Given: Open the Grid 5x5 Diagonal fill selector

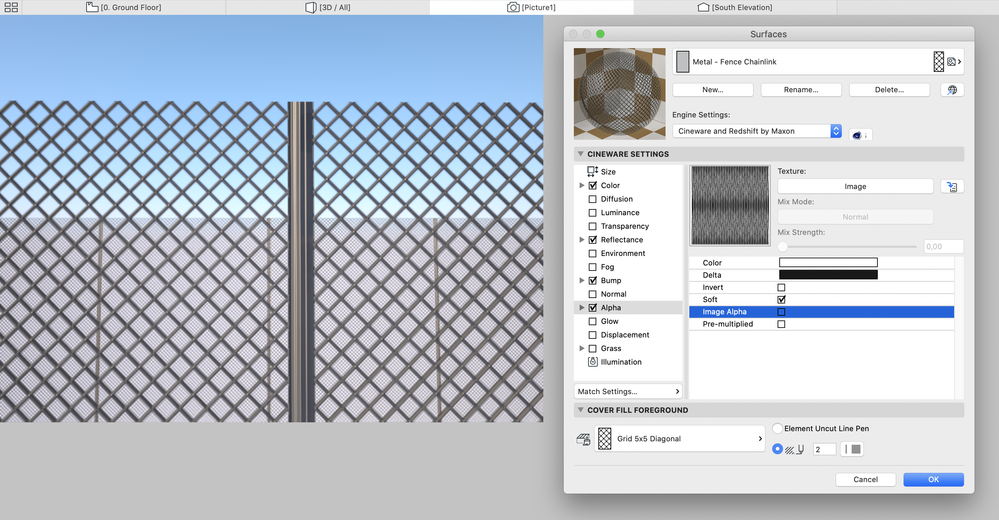Looking at the screenshot, I should coord(680,438).
